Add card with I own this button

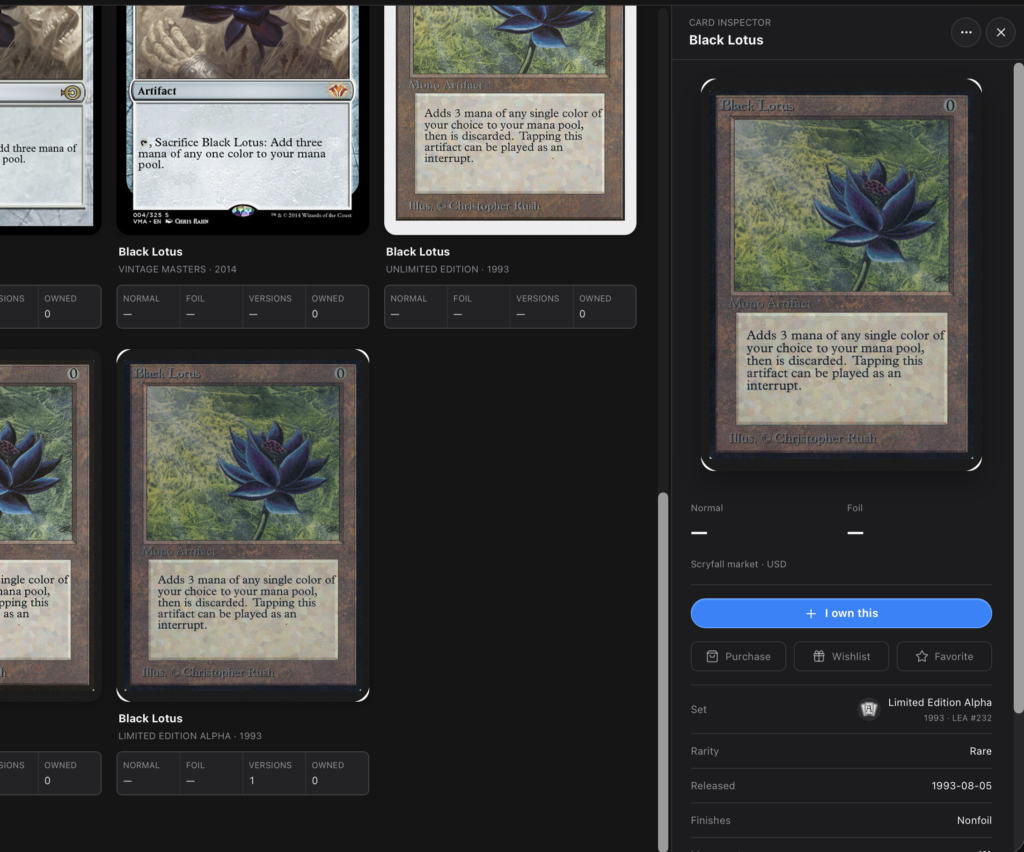point(841,613)
